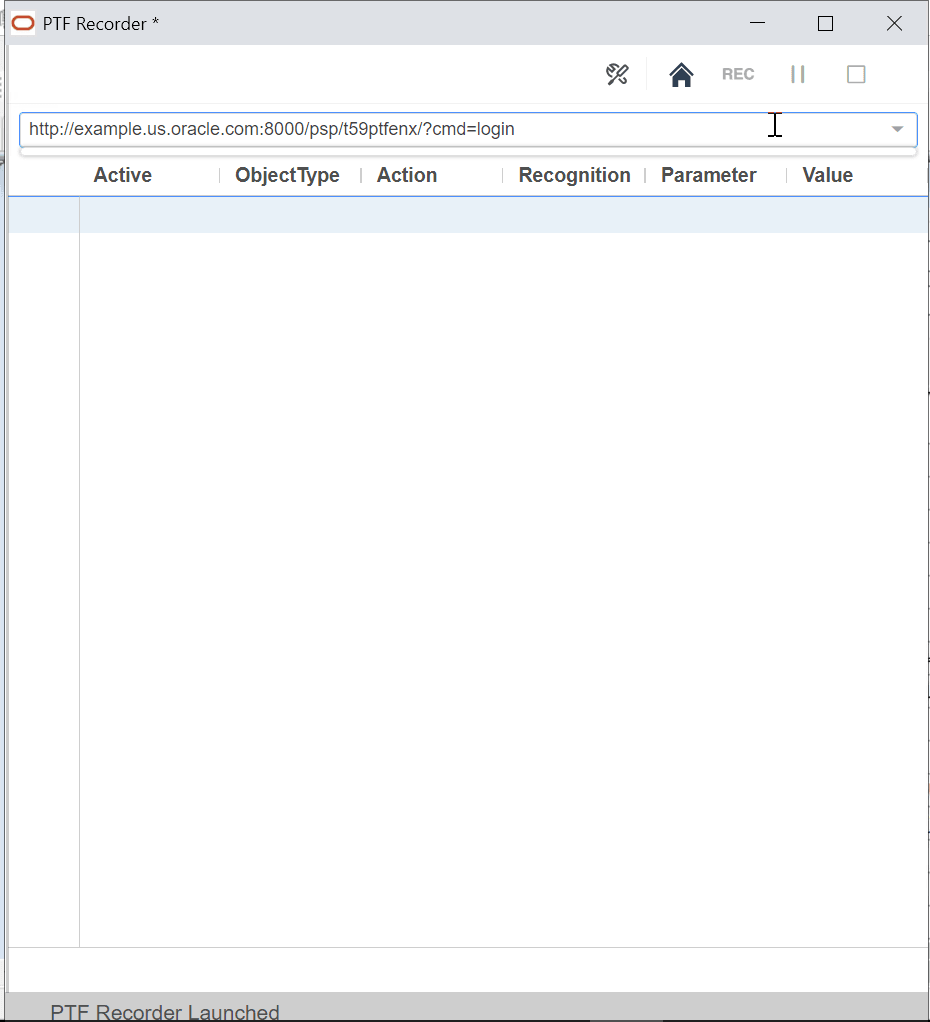Image resolution: width=930 pixels, height=1022 pixels.
Task: Click the Oracle logo in the title bar
Action: [x=22, y=22]
